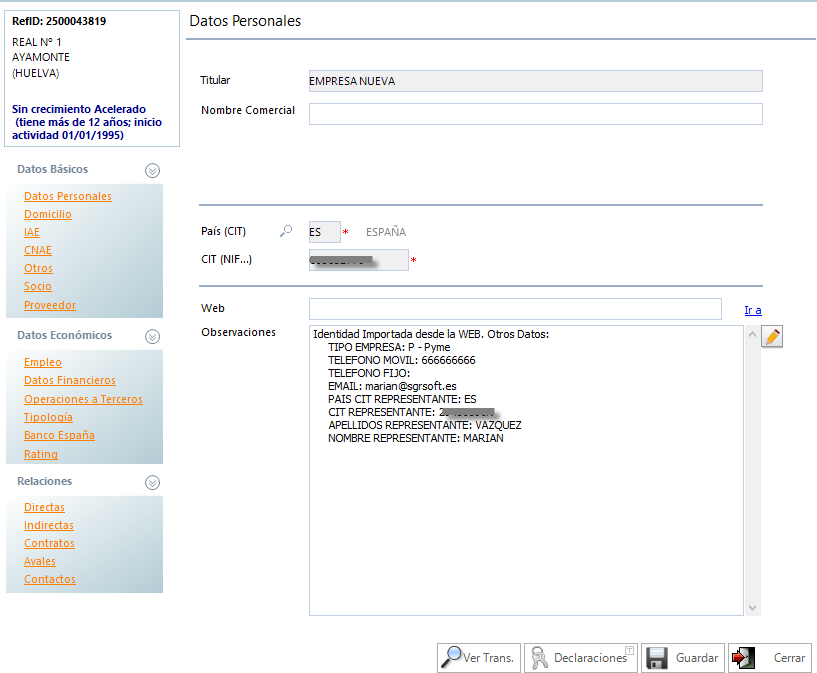Open Datos Financieros in the sidebar
Image resolution: width=817 pixels, height=673 pixels.
point(69,380)
